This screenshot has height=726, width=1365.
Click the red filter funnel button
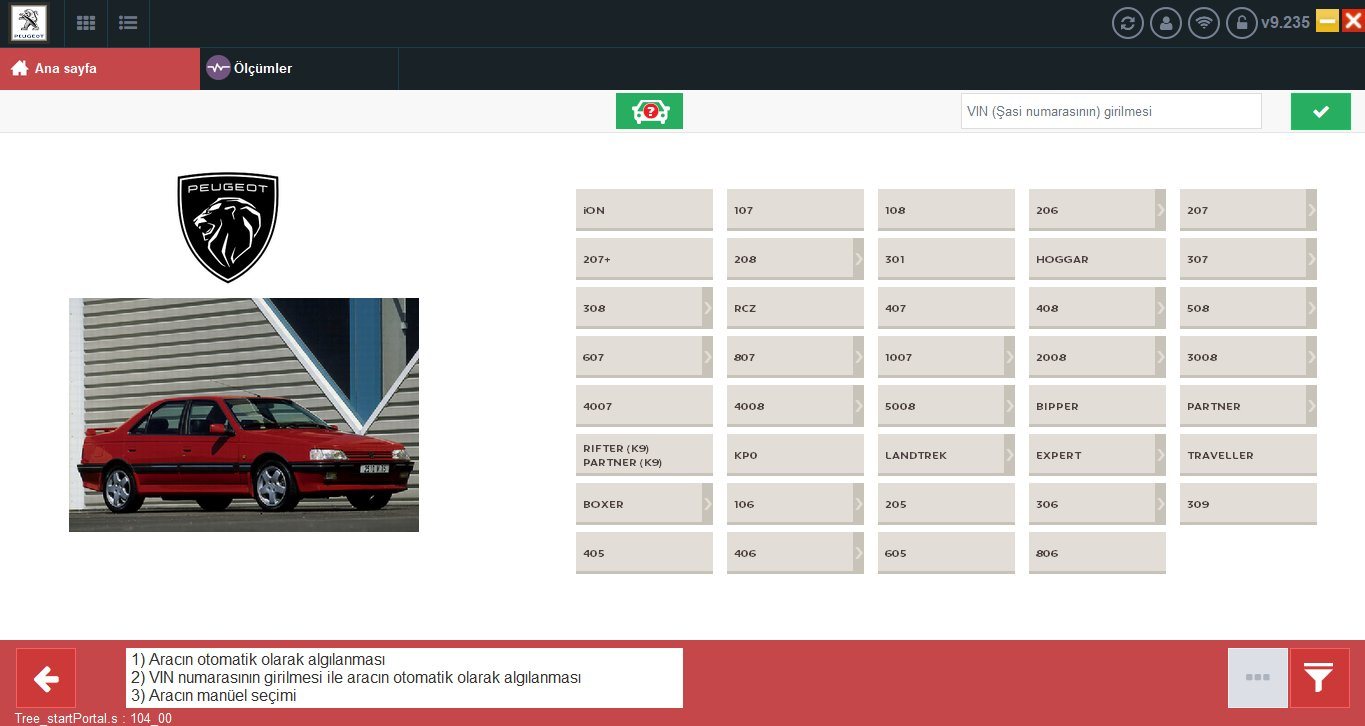pos(1319,678)
